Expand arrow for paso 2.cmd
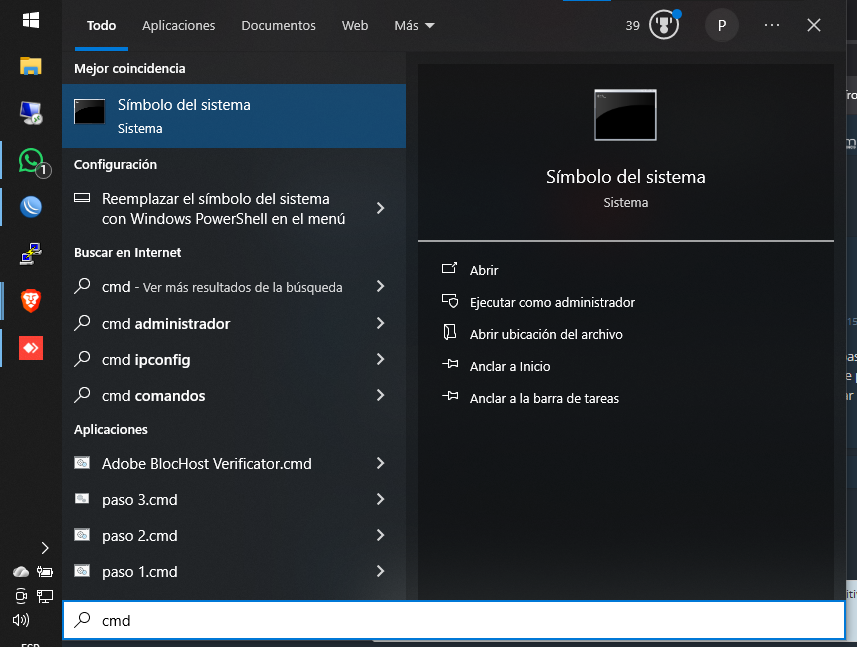 pos(380,535)
